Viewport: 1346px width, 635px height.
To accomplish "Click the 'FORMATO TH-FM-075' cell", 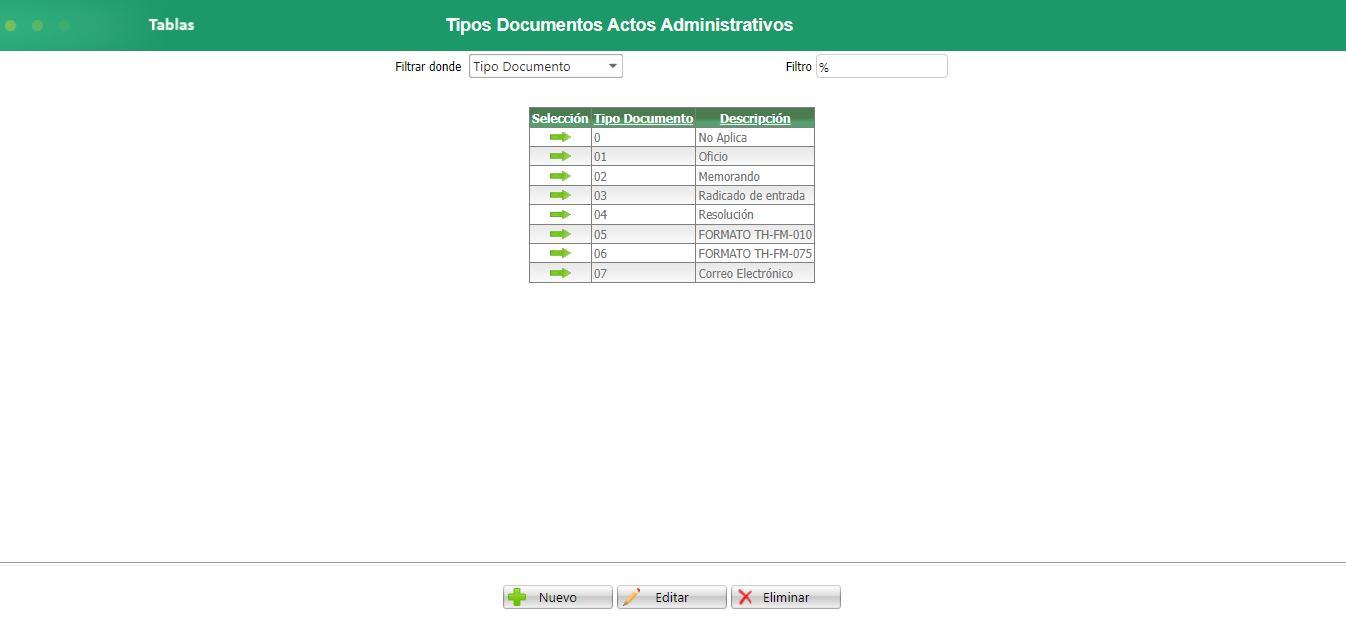I will pyautogui.click(x=755, y=254).
